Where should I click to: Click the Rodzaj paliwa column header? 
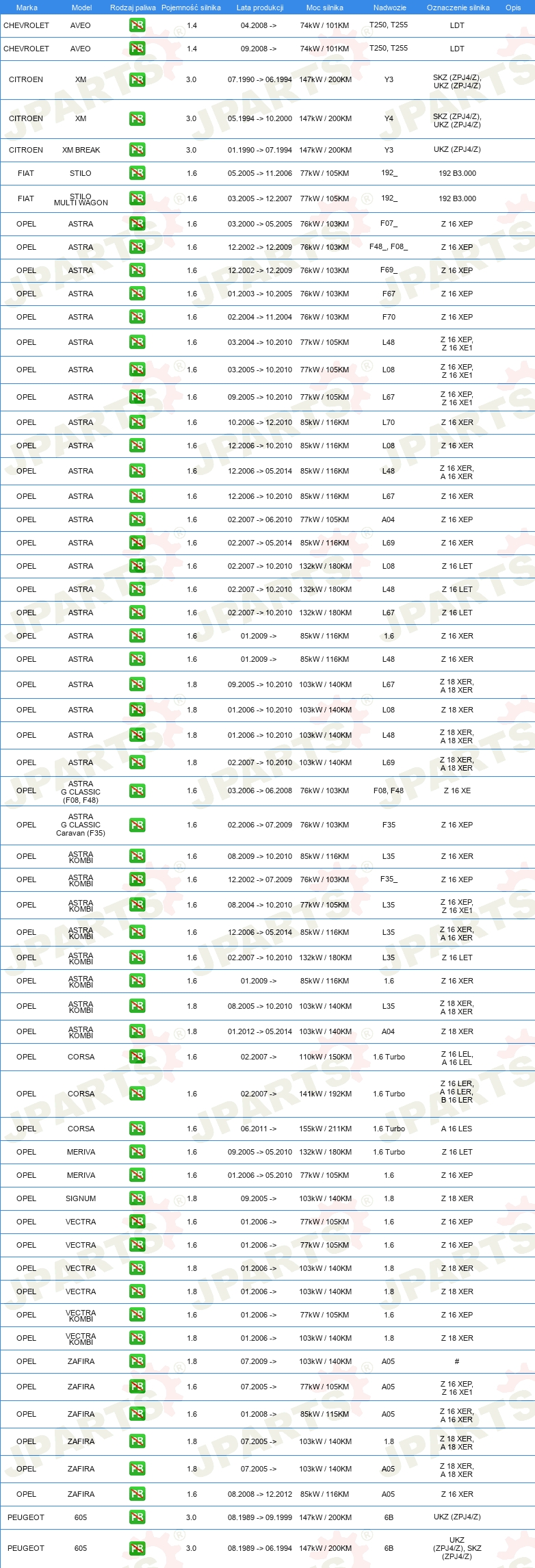133,8
